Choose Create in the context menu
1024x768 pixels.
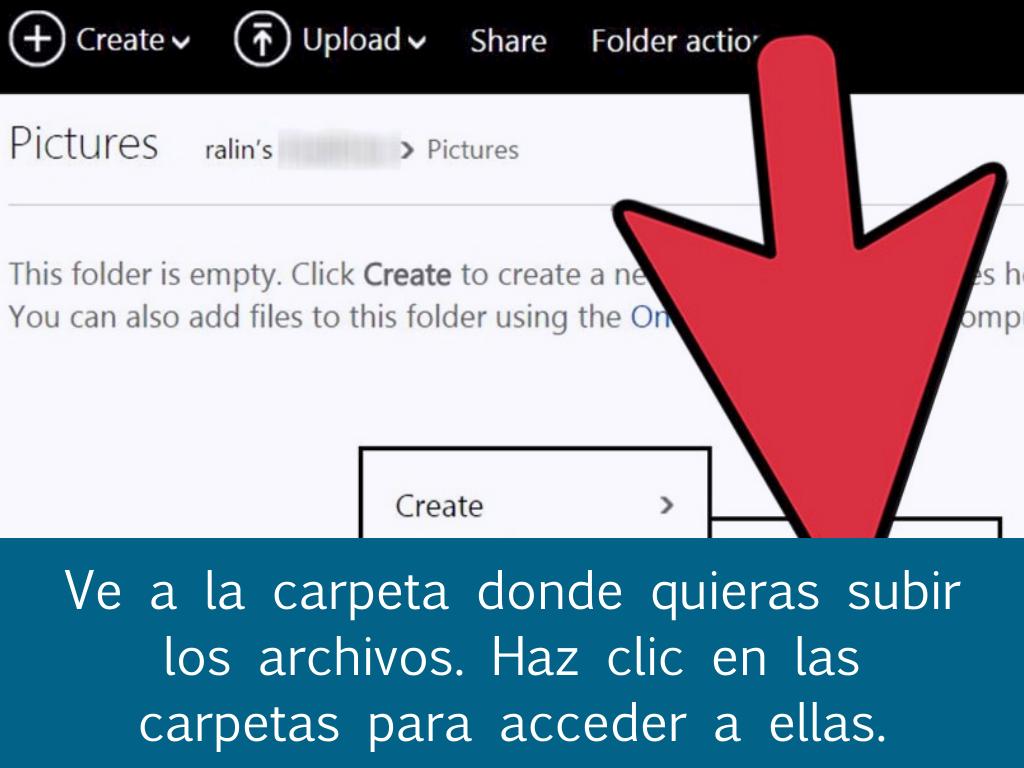439,506
